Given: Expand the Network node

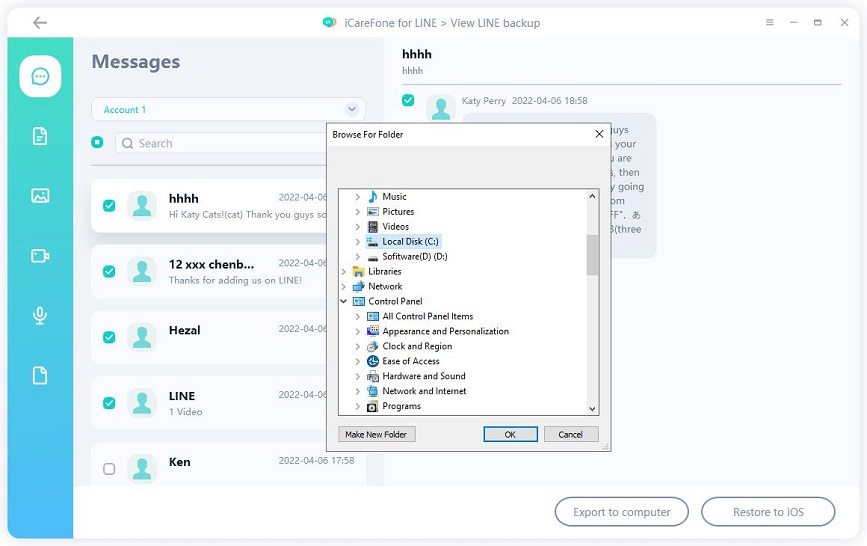Looking at the screenshot, I should pyautogui.click(x=343, y=286).
